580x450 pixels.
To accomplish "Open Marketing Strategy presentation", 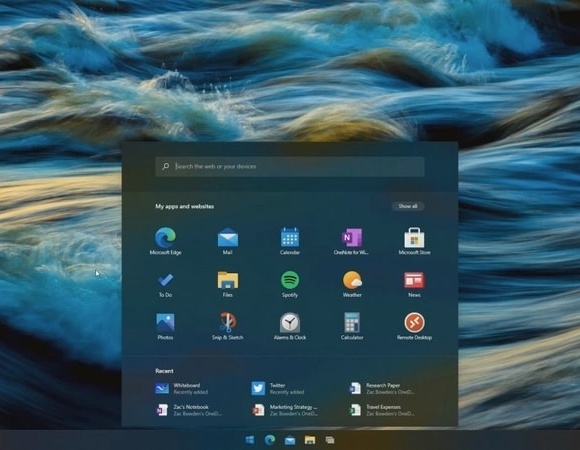I will coord(285,410).
